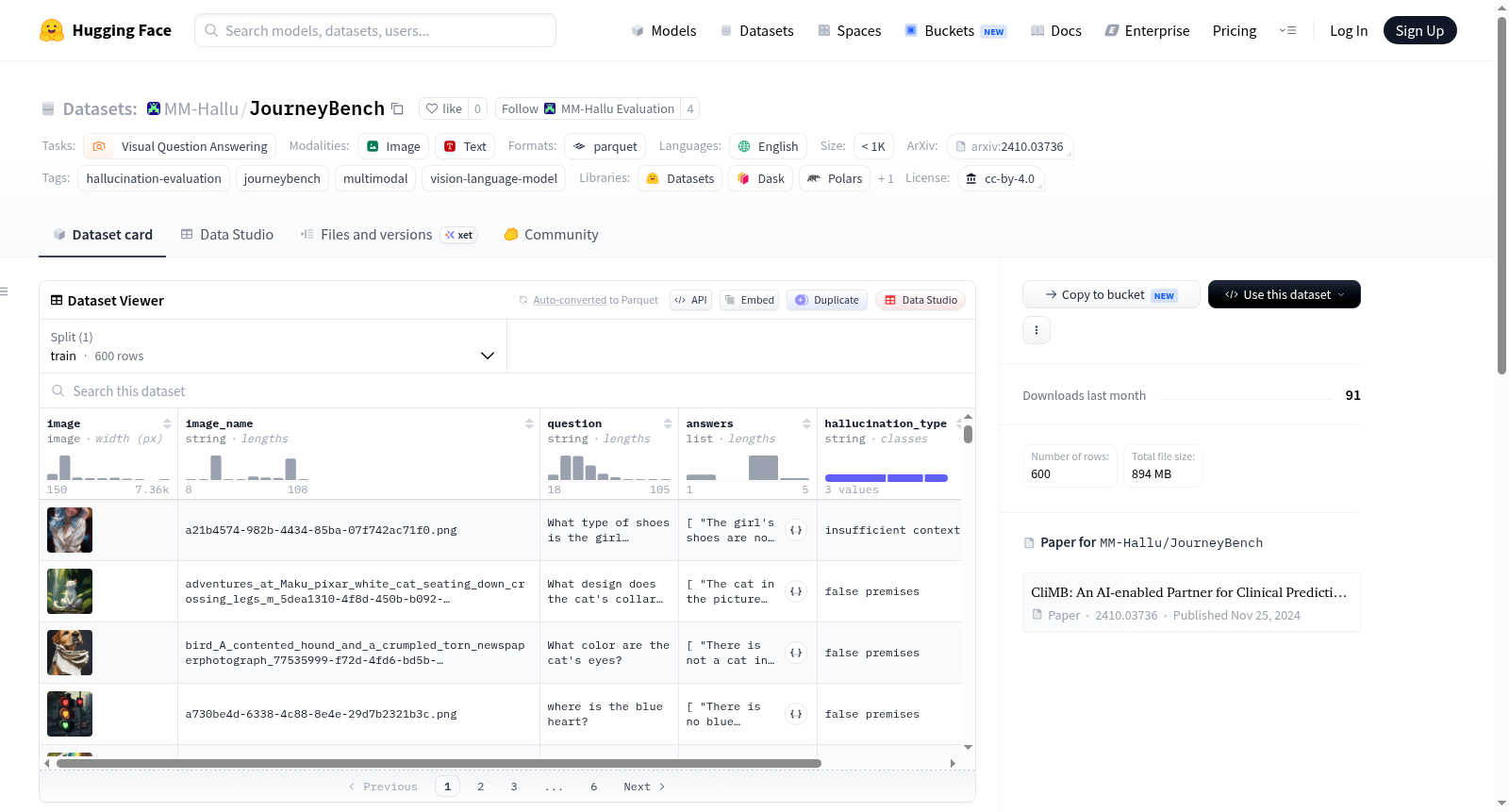Open Datasets in top navigation
This screenshot has height=812, width=1509.
pos(756,30)
